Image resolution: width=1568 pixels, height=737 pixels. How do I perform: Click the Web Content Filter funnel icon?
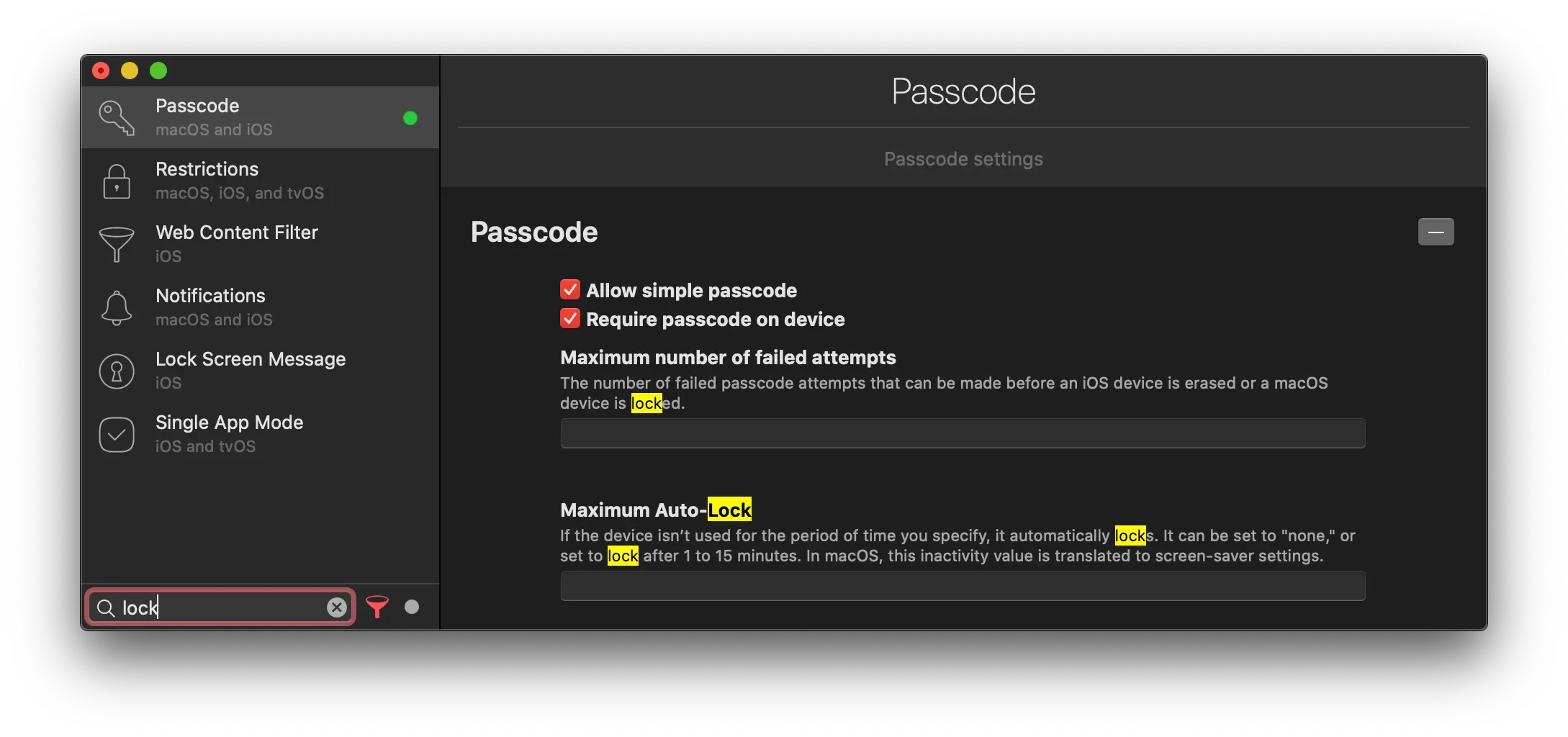[117, 244]
